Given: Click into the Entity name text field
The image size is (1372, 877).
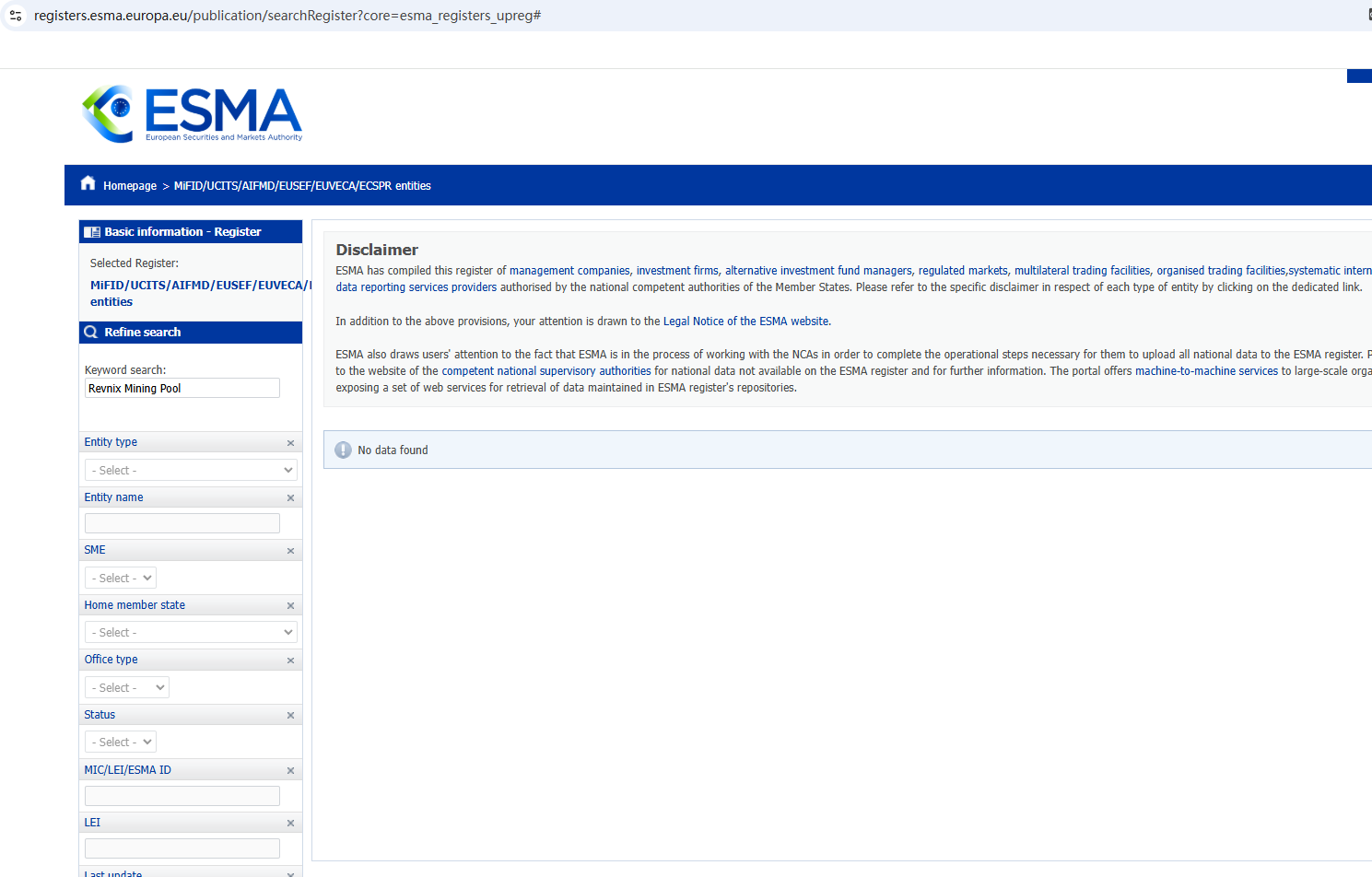Looking at the screenshot, I should (x=182, y=523).
